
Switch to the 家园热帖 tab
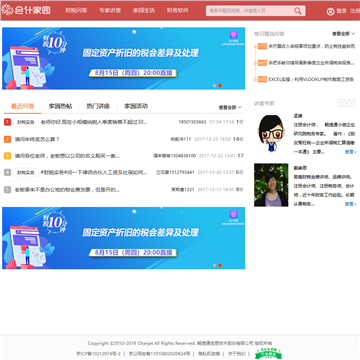(x=60, y=106)
